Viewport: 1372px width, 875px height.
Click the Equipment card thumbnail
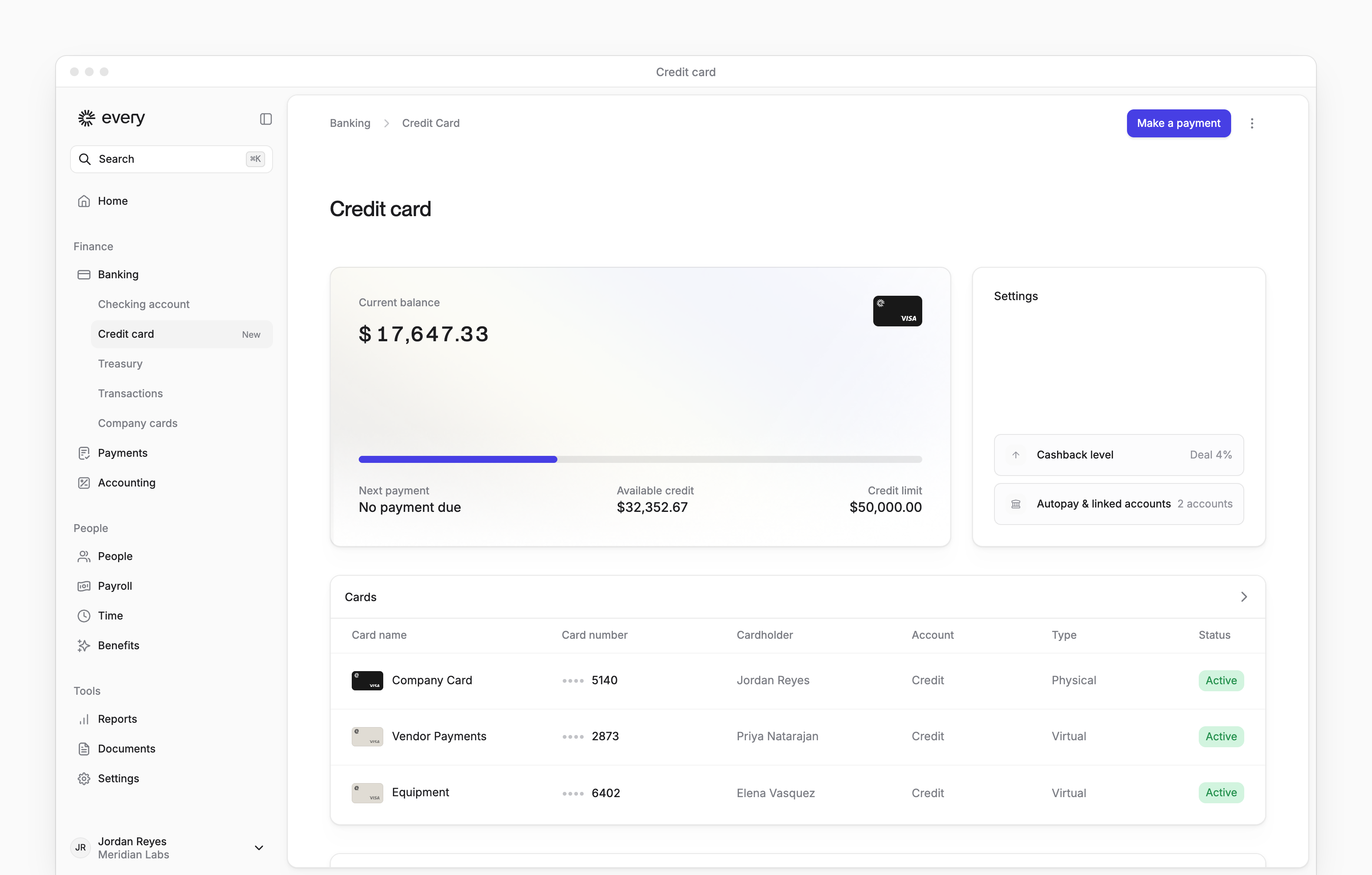(x=367, y=793)
